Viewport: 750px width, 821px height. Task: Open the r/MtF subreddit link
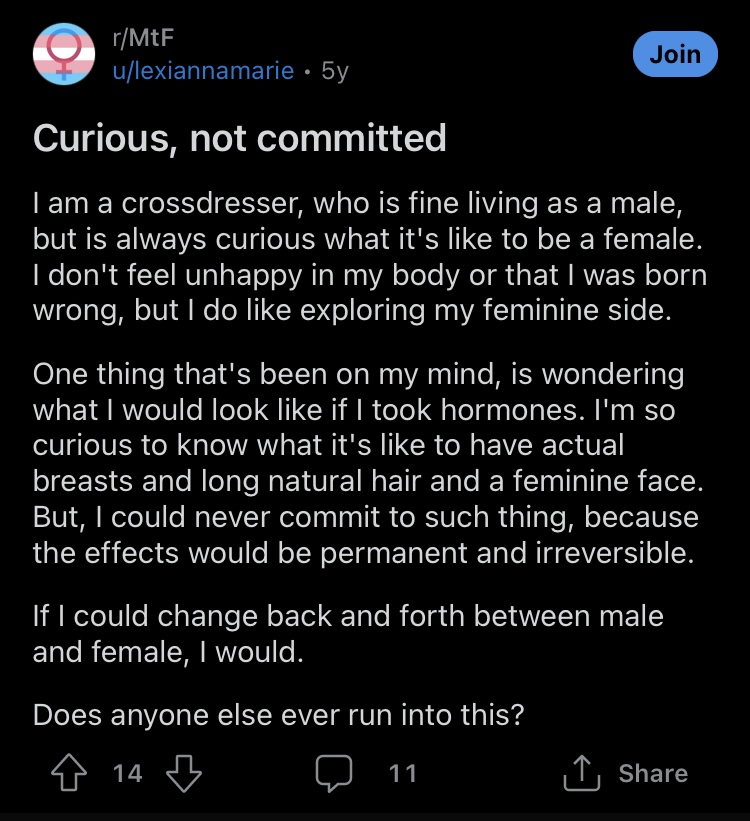[x=143, y=38]
